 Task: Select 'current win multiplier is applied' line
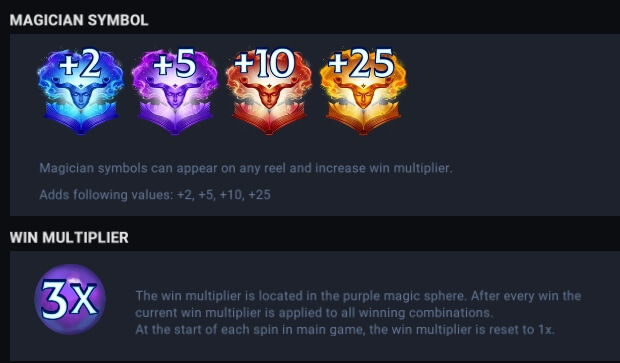(314, 313)
